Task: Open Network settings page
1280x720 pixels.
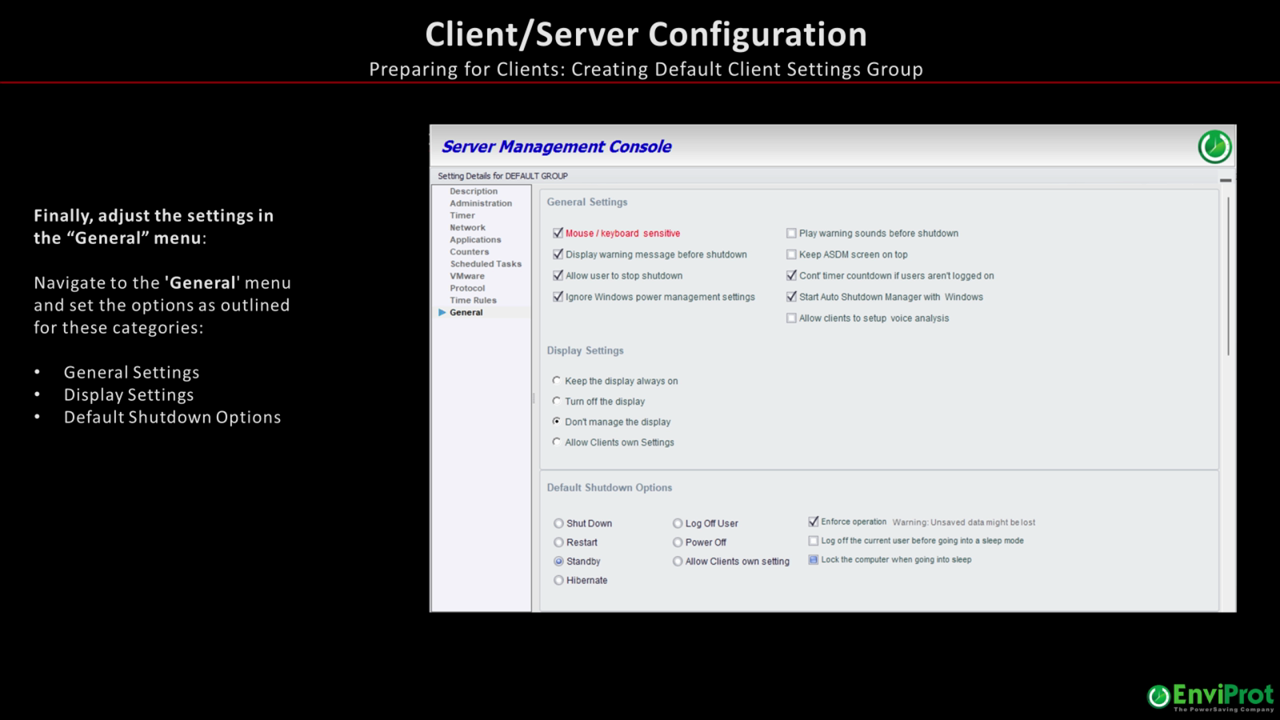Action: coord(467,227)
